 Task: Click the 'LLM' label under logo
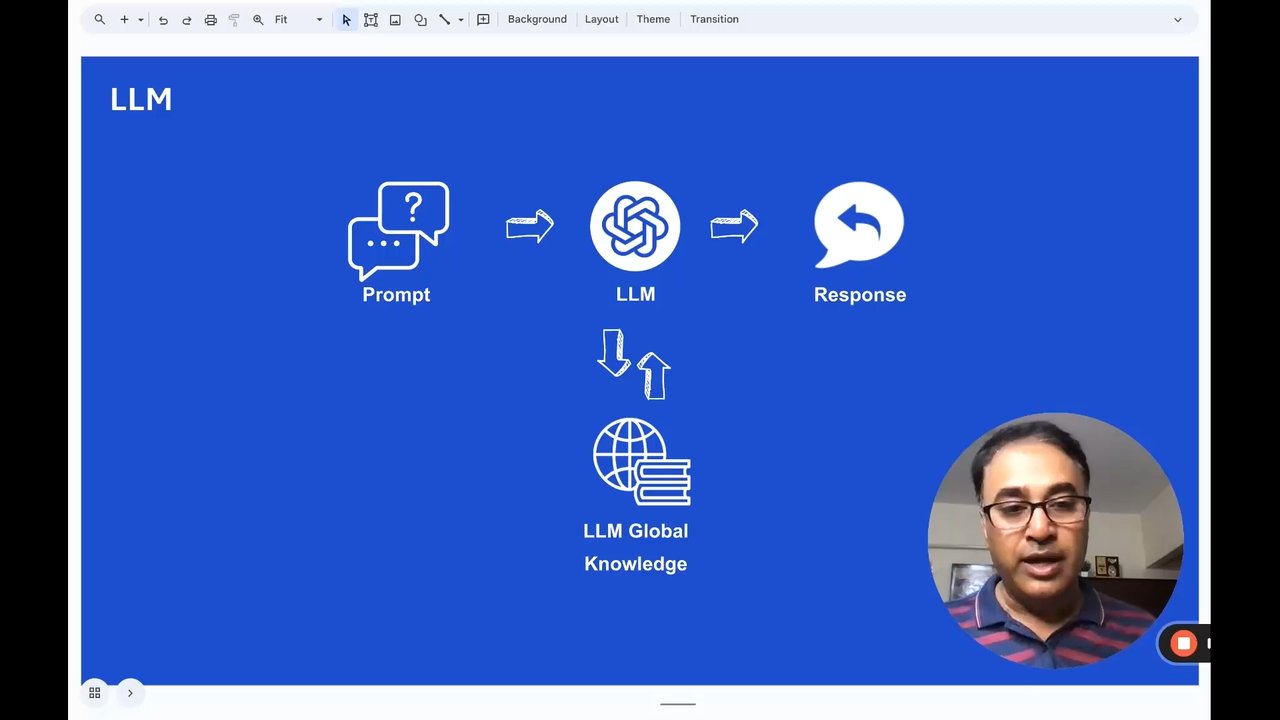tap(636, 295)
